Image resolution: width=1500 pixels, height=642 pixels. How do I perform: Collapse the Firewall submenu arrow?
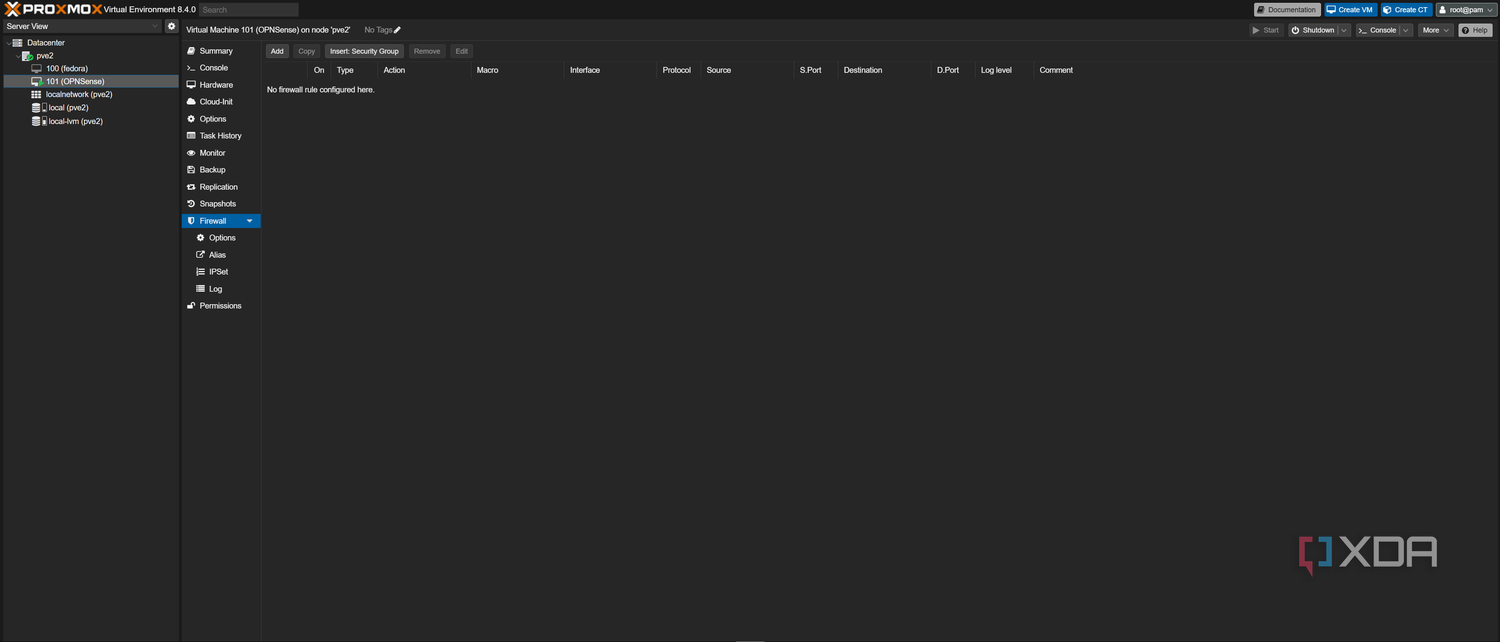(249, 221)
